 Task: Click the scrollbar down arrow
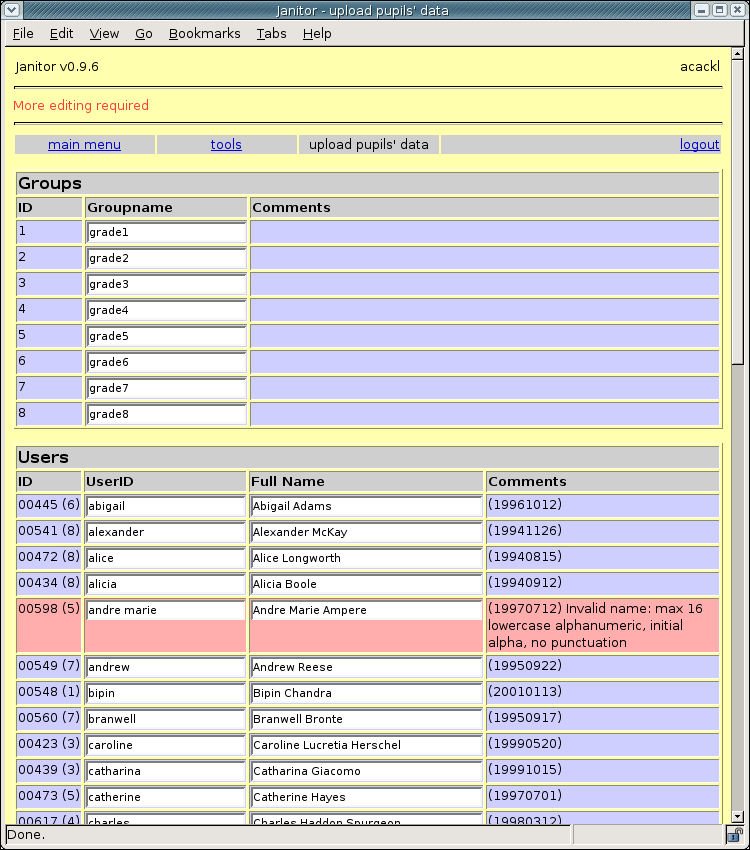(x=737, y=816)
